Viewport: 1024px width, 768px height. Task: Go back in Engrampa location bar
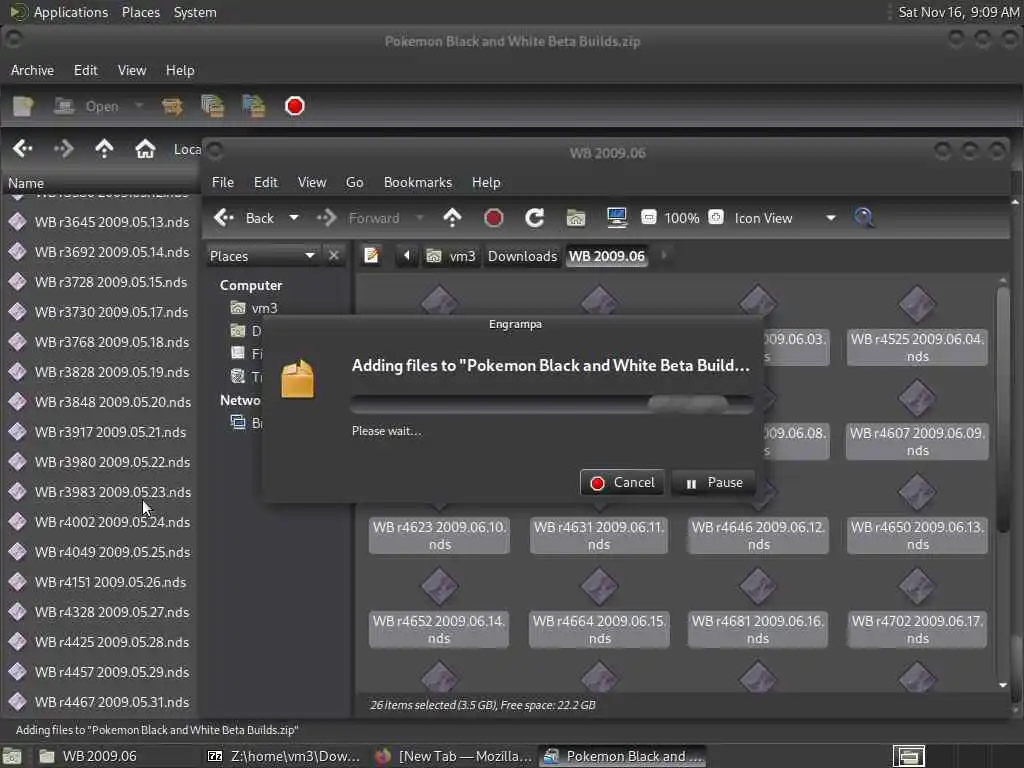[x=23, y=149]
